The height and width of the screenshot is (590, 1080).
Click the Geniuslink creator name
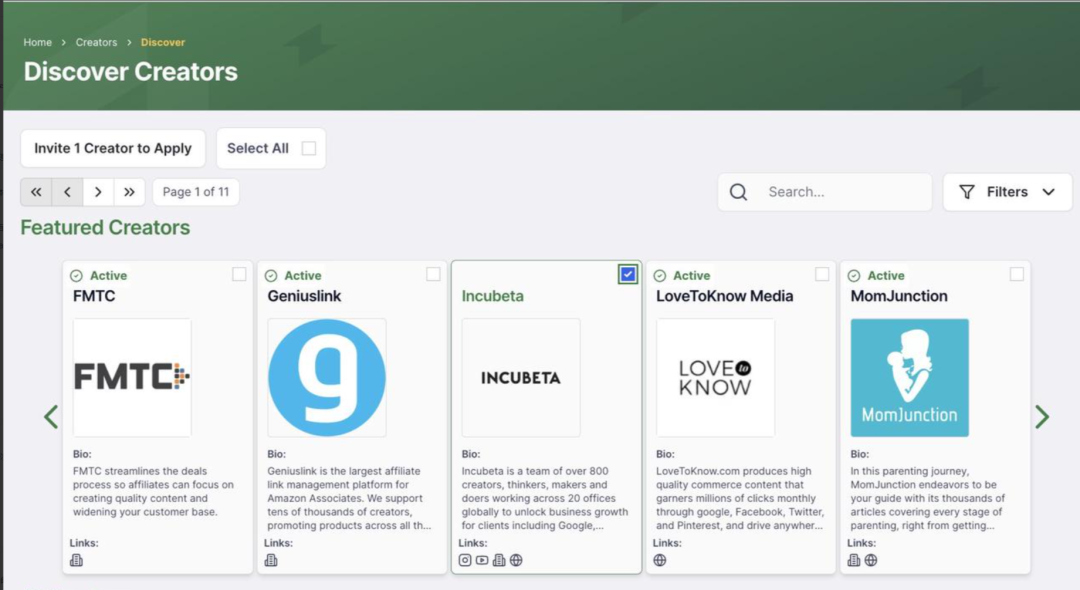click(x=304, y=296)
